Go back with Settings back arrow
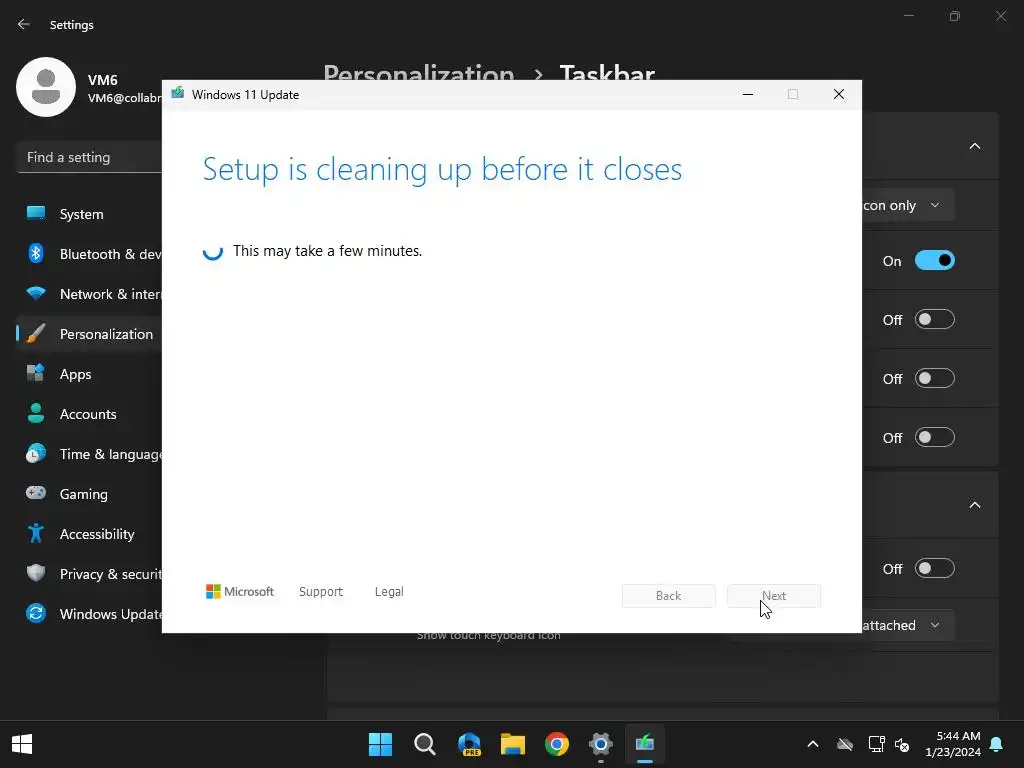The height and width of the screenshot is (768, 1024). pos(24,24)
